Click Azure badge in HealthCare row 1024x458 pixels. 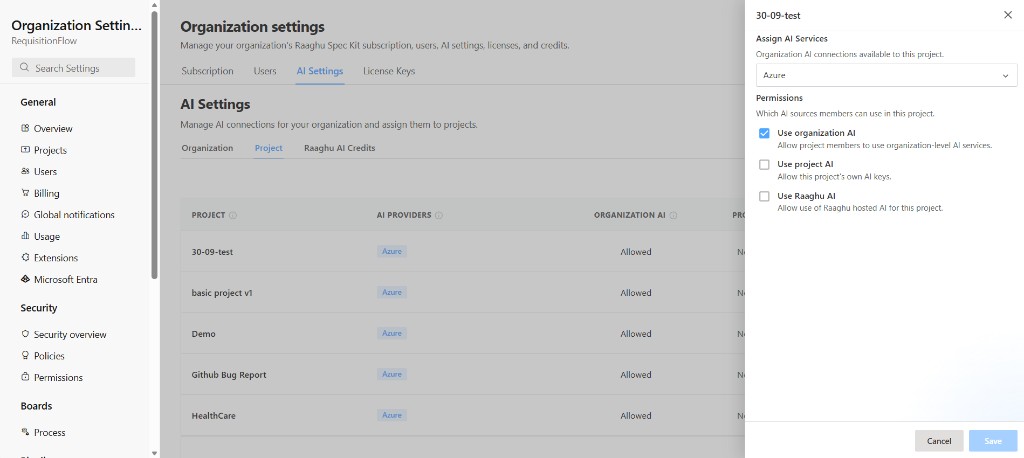click(392, 416)
